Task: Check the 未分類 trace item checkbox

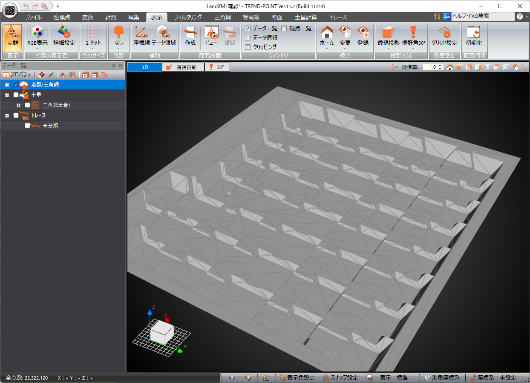Action: click(27, 125)
